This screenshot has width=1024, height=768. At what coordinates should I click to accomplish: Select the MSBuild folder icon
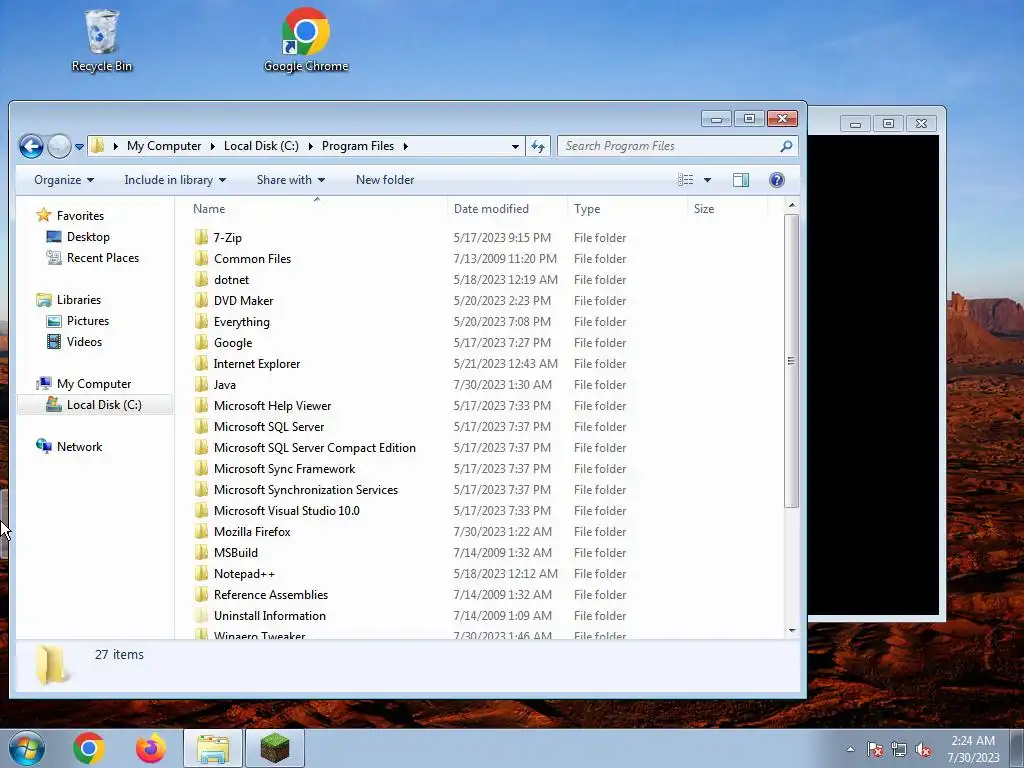pyautogui.click(x=201, y=552)
